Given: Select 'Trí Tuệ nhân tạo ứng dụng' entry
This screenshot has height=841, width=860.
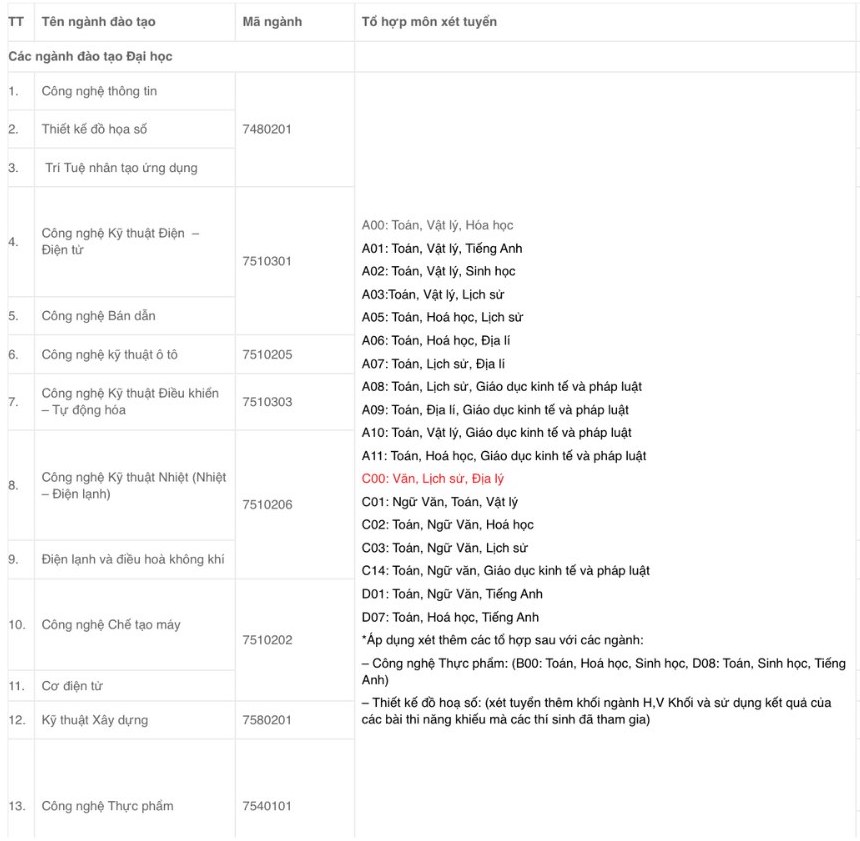Looking at the screenshot, I should [121, 167].
